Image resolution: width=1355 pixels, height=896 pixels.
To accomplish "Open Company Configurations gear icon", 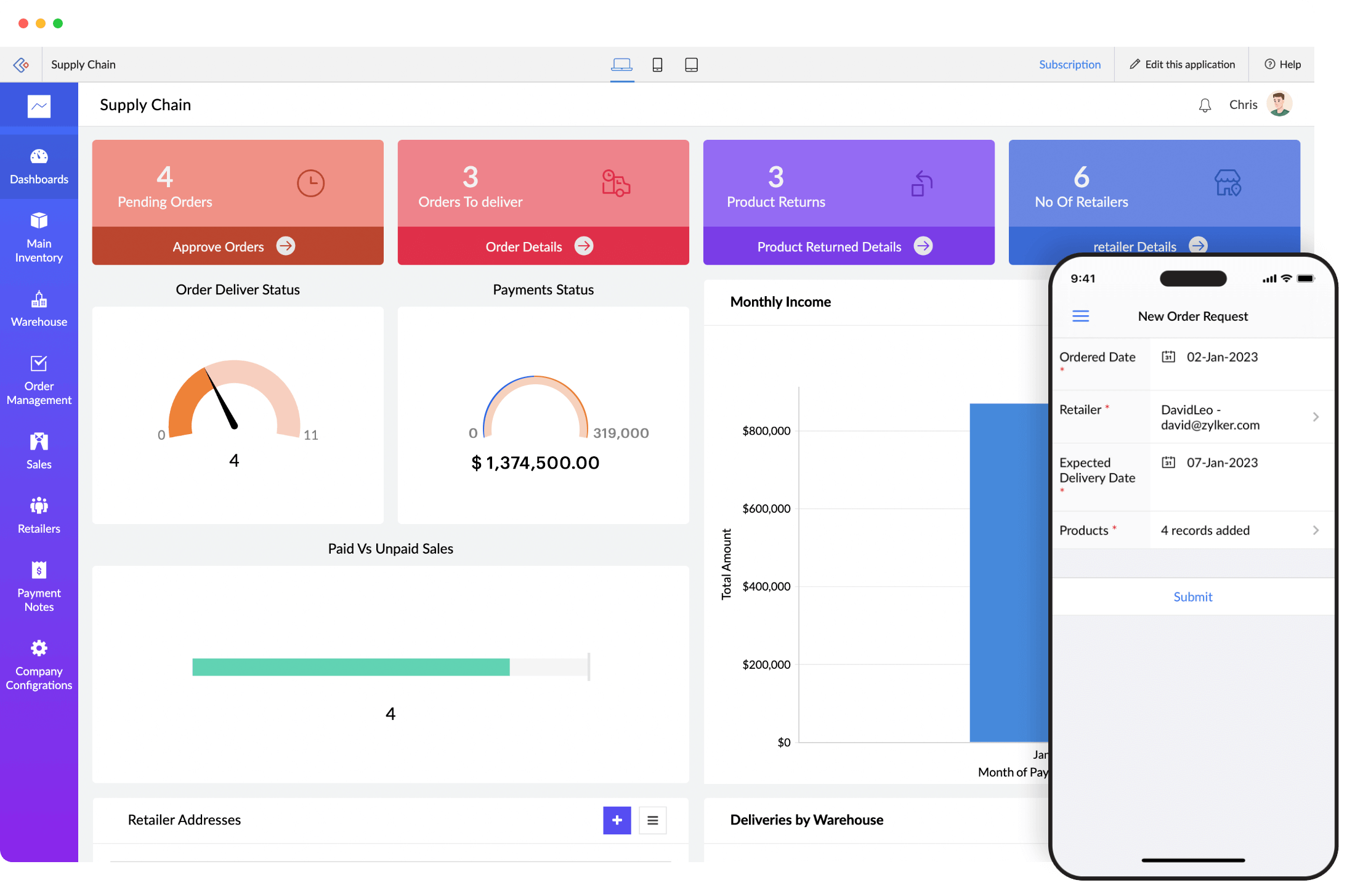I will pos(39,648).
